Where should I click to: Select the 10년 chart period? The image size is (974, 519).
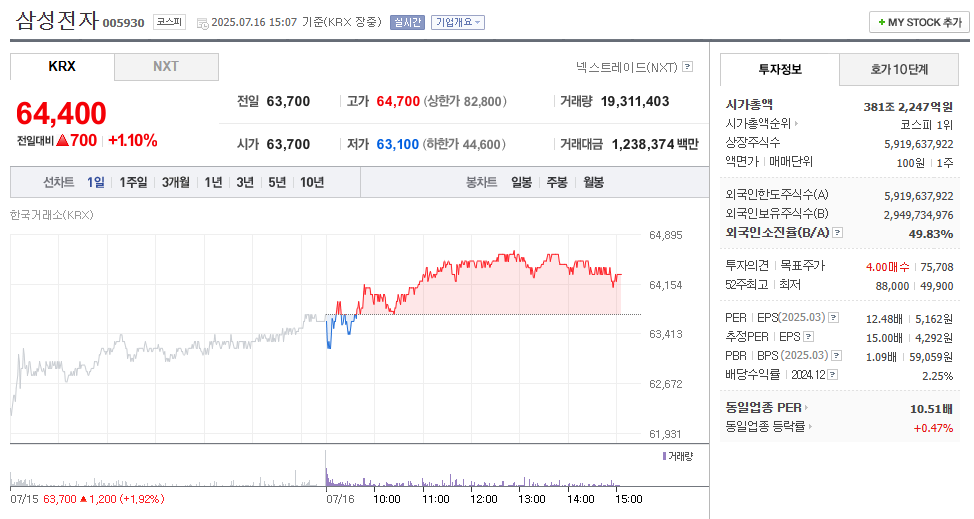[312, 183]
